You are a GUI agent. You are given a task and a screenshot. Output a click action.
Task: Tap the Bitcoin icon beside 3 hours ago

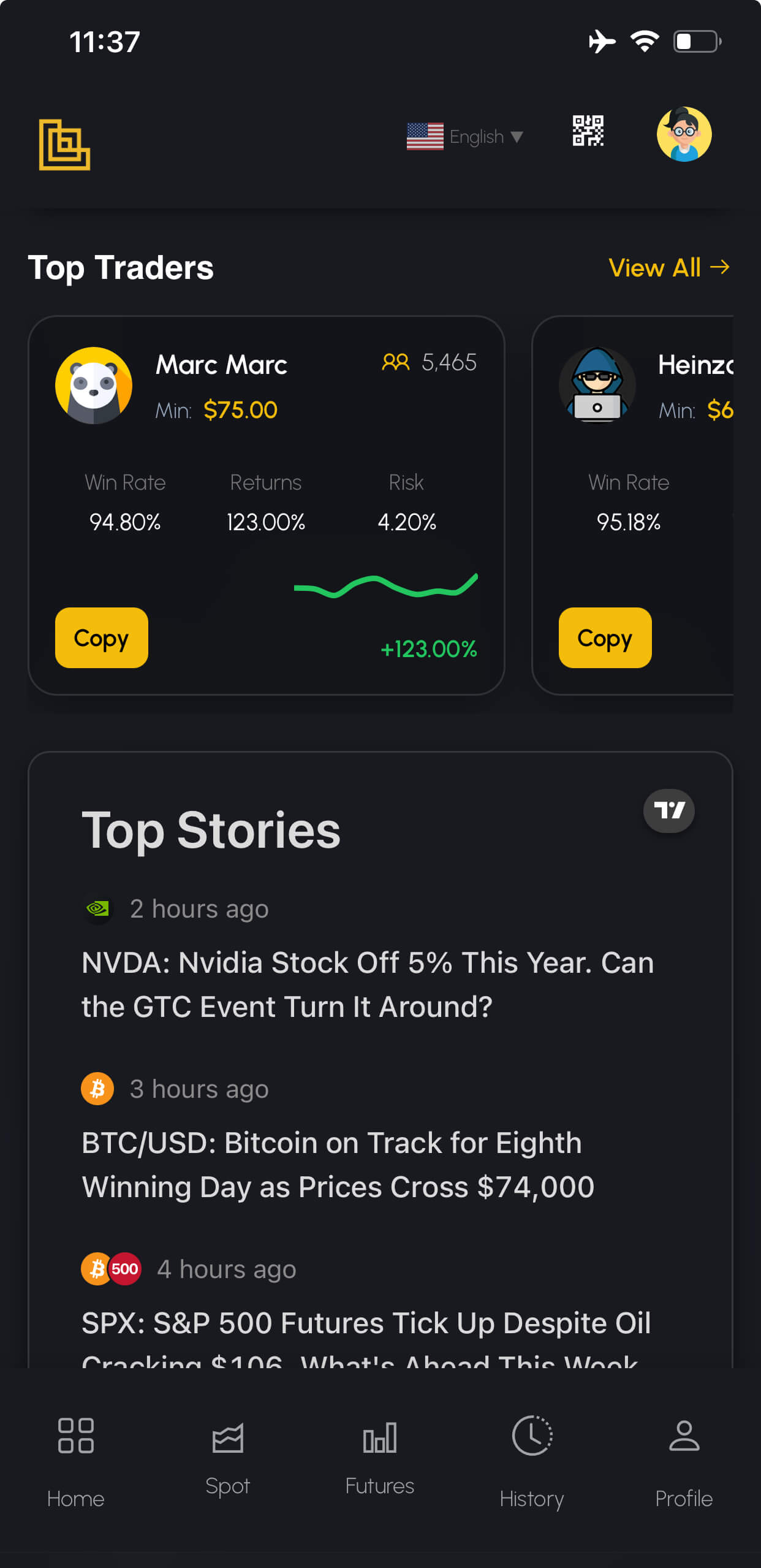(97, 1089)
